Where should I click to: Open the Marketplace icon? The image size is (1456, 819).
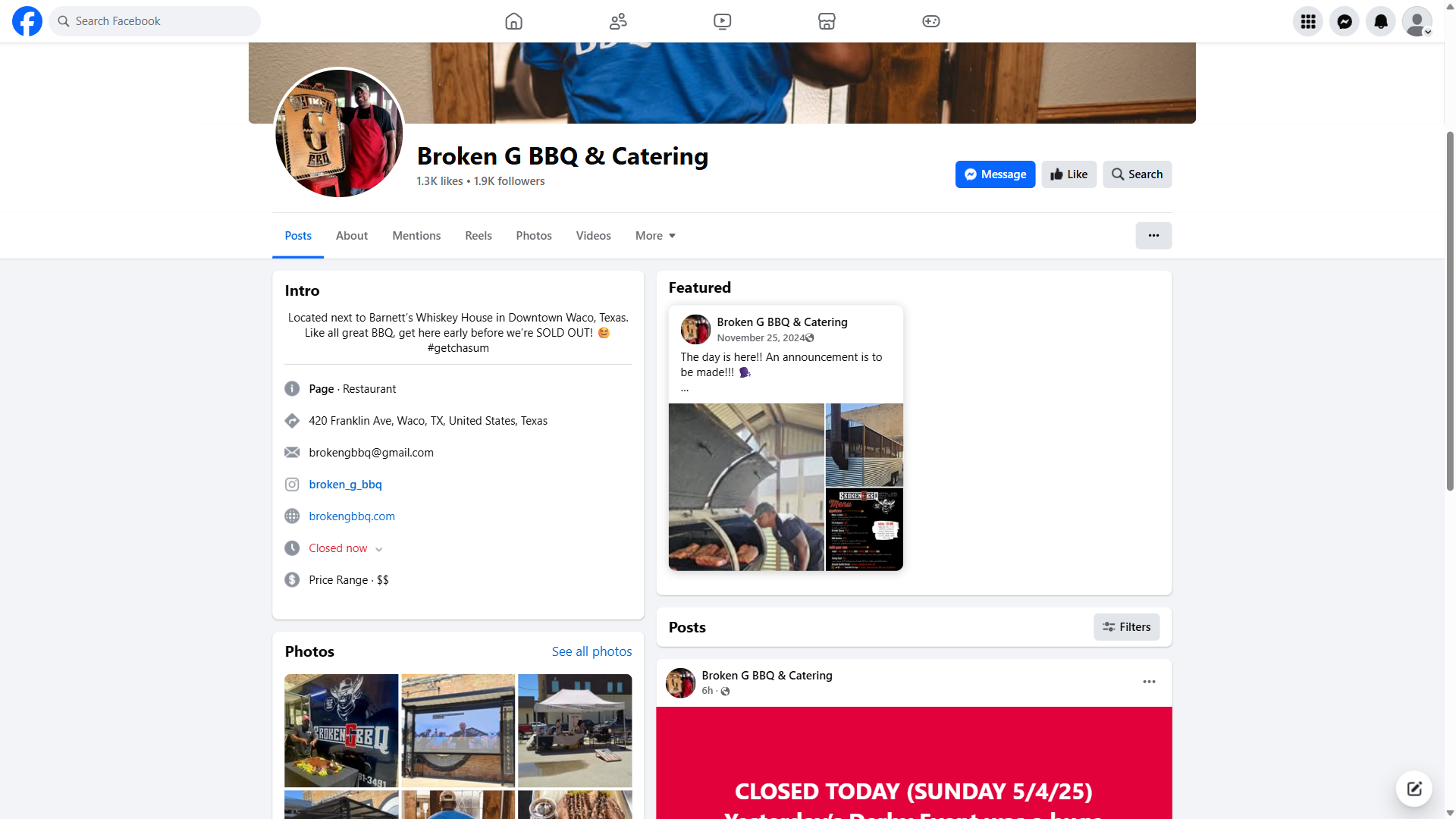[x=827, y=21]
